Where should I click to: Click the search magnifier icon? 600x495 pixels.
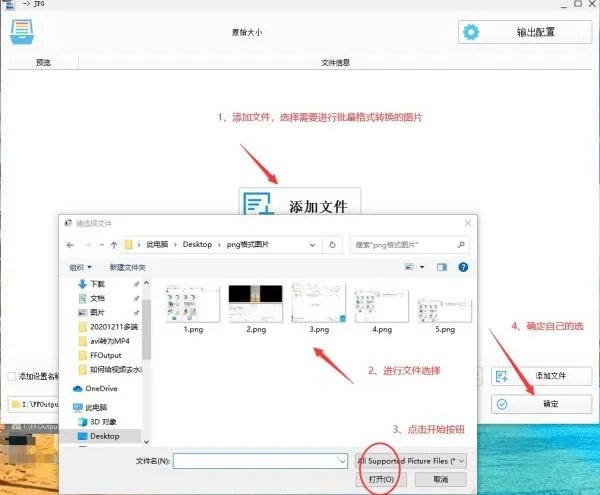461,245
